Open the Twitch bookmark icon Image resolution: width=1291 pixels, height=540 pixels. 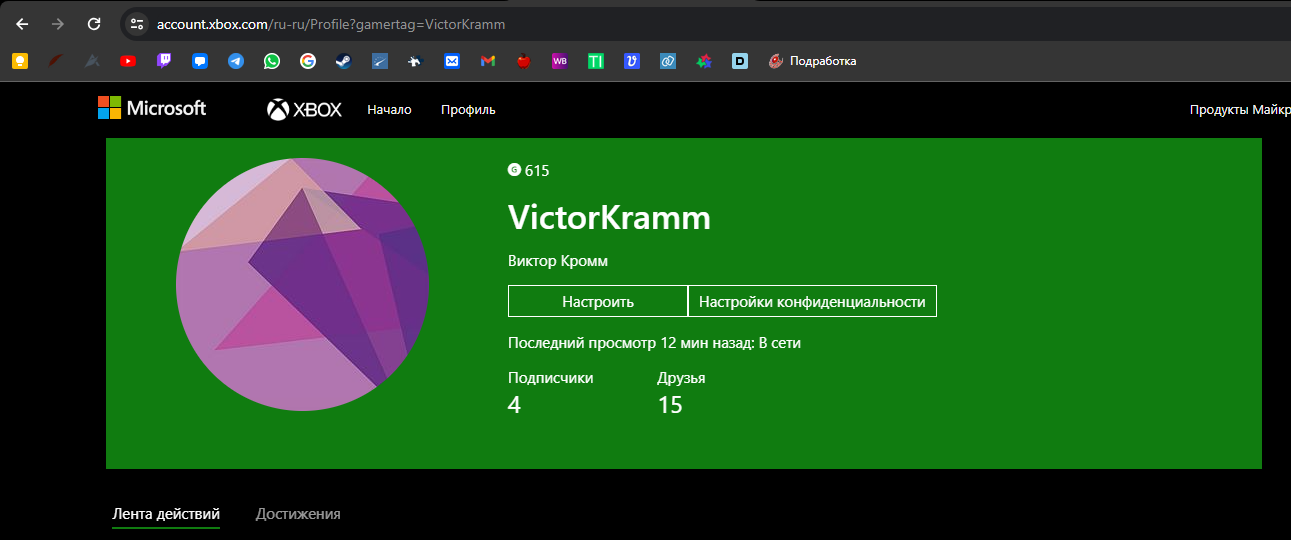click(164, 61)
